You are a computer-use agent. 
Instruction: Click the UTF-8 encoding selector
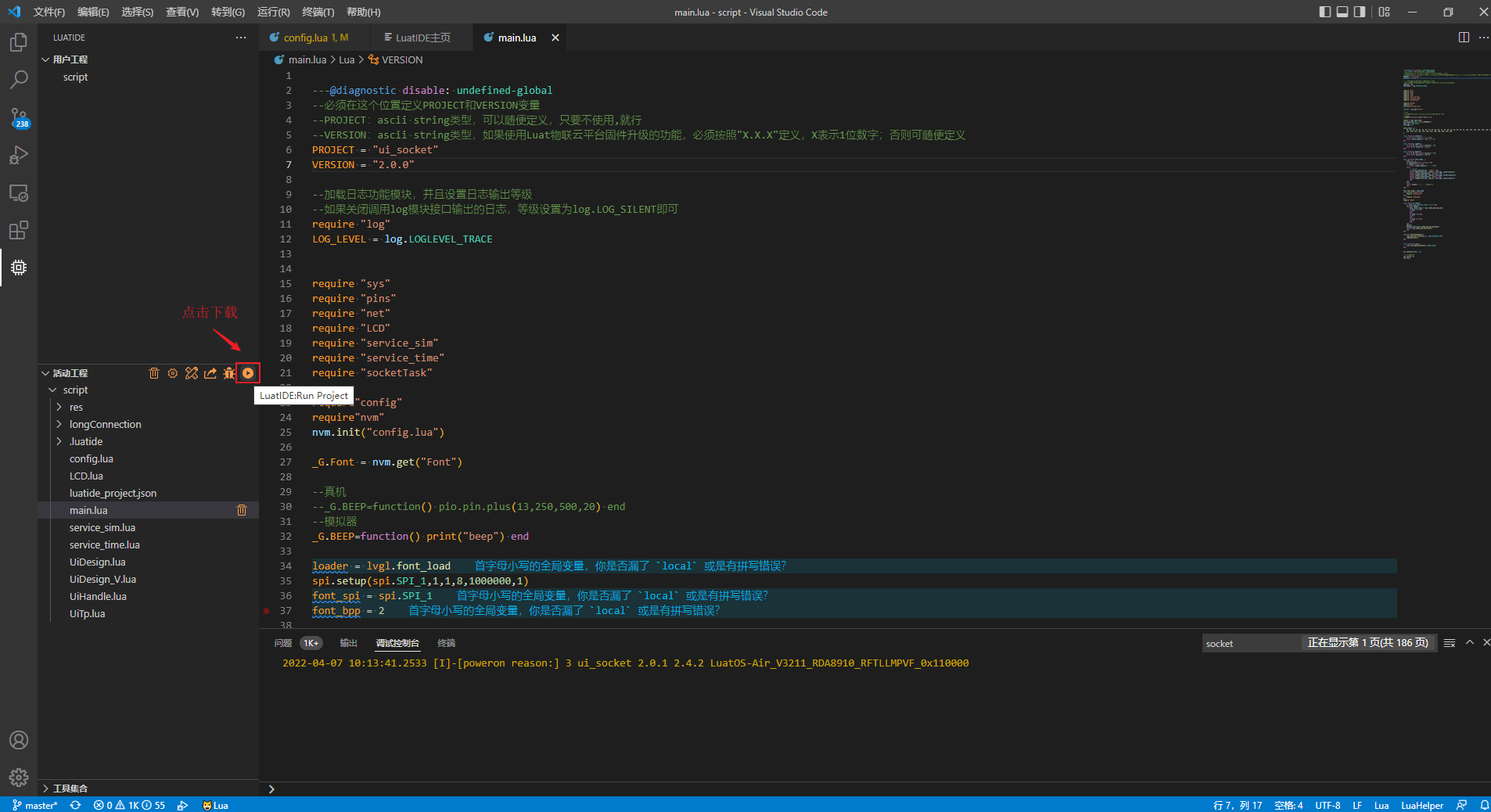(1328, 805)
